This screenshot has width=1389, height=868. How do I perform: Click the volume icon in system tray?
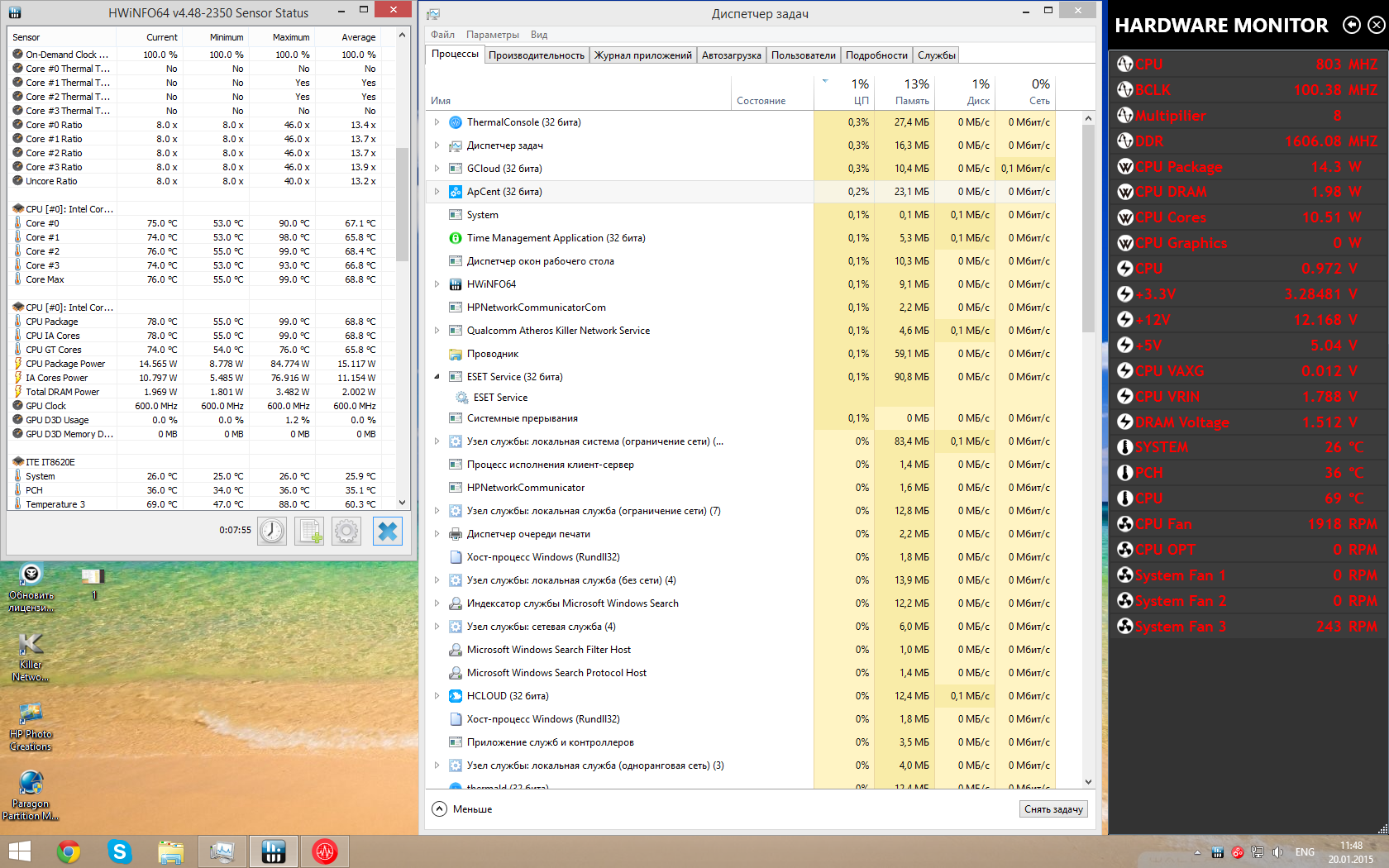click(x=1277, y=852)
